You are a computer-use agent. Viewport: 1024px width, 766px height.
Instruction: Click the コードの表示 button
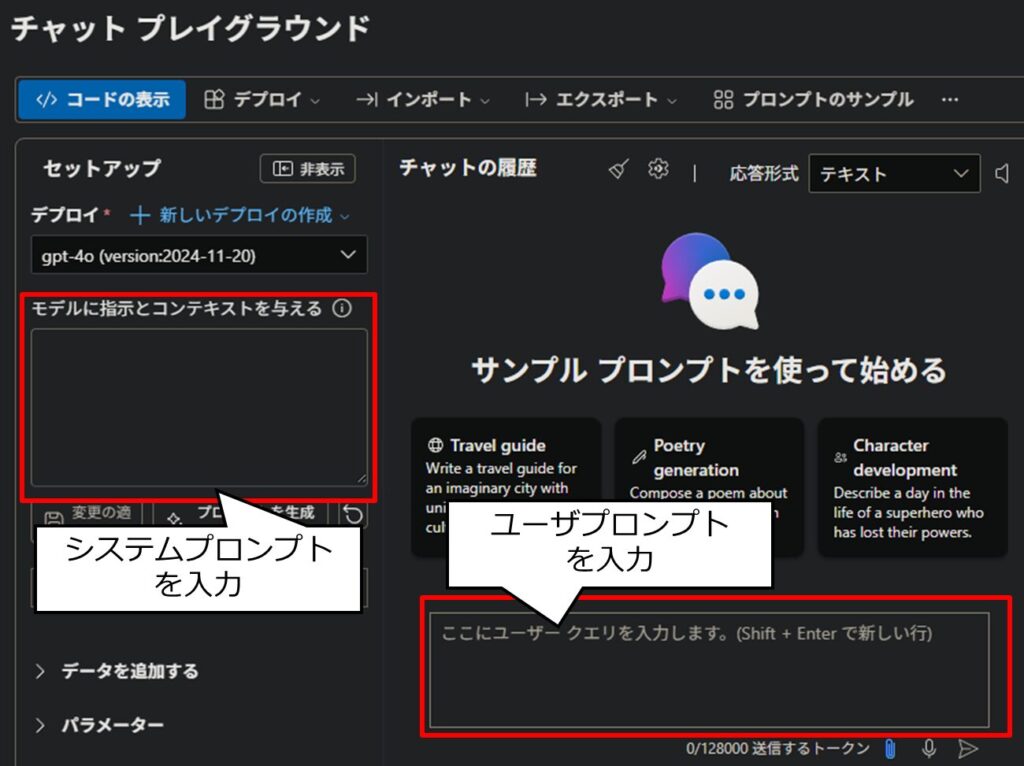102,100
